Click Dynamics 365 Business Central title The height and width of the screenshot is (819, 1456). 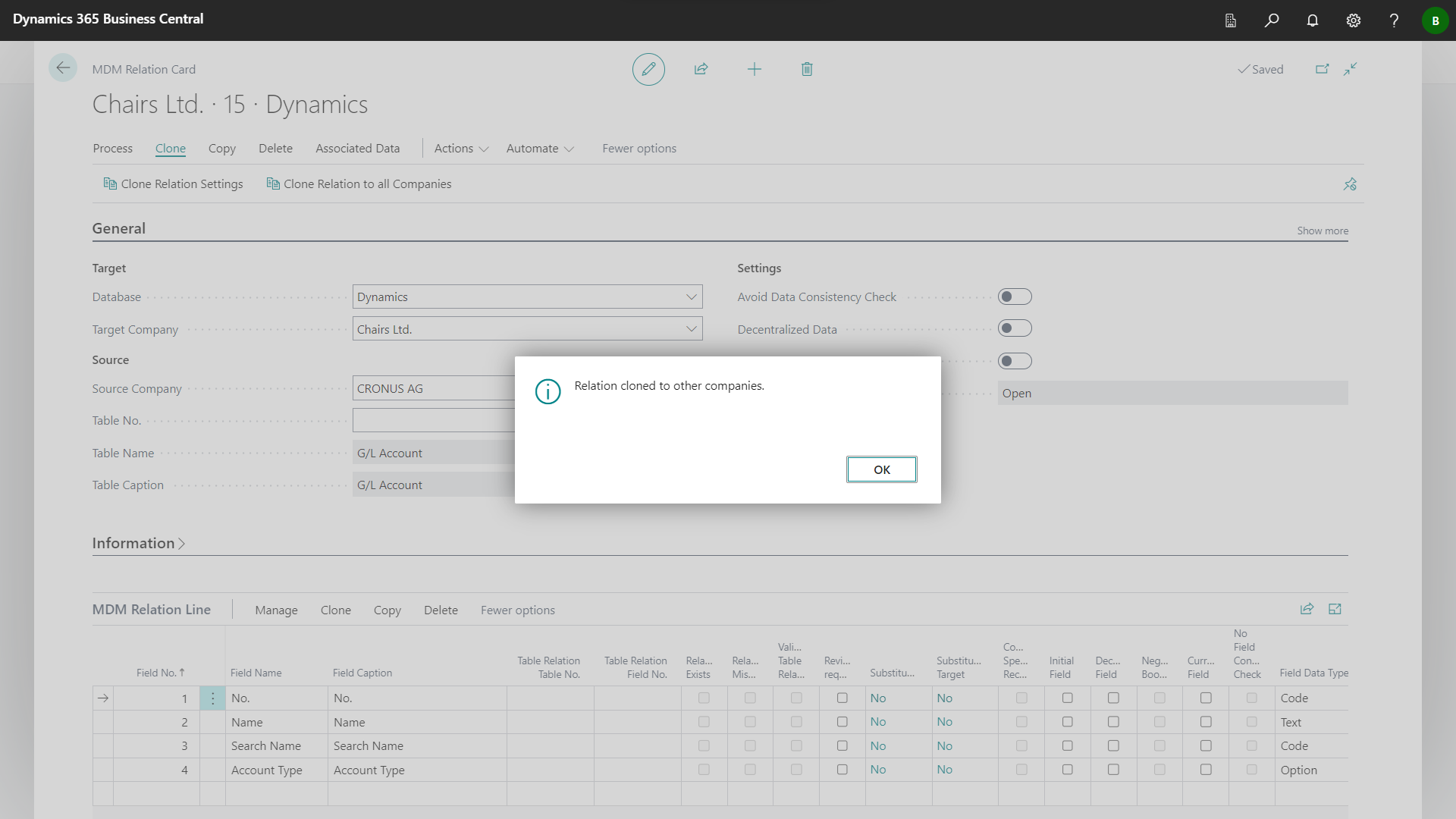pos(108,19)
